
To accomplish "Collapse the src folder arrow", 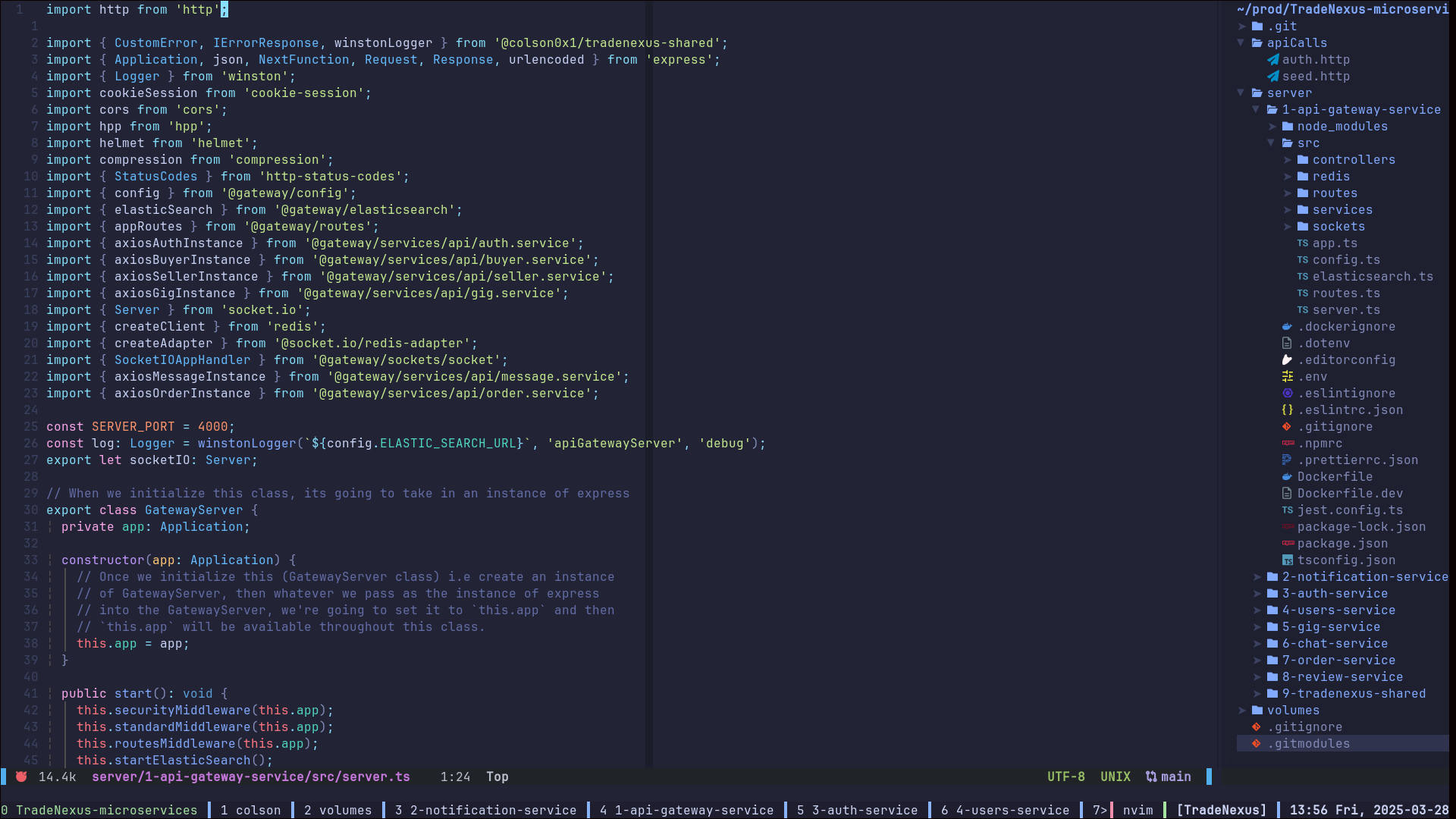I will click(1272, 143).
